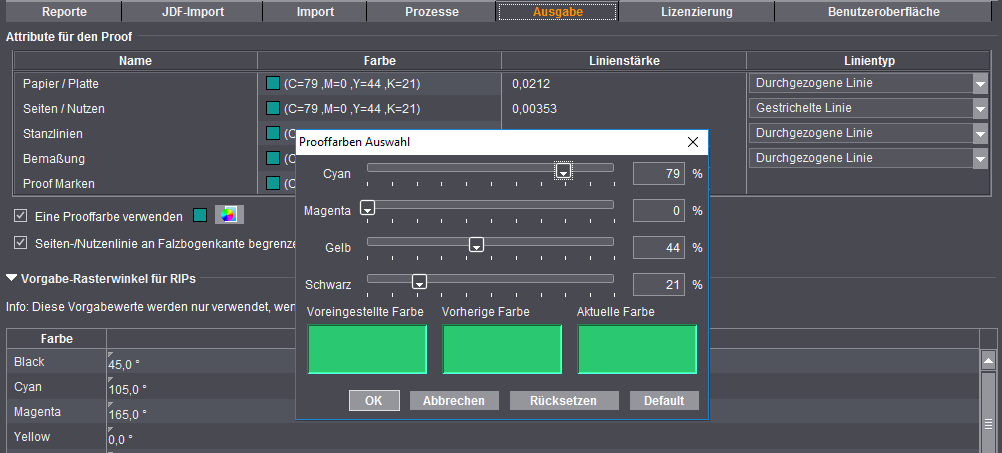Click the color swatch in Papier / Platte row
Image resolution: width=1002 pixels, height=453 pixels.
click(273, 84)
